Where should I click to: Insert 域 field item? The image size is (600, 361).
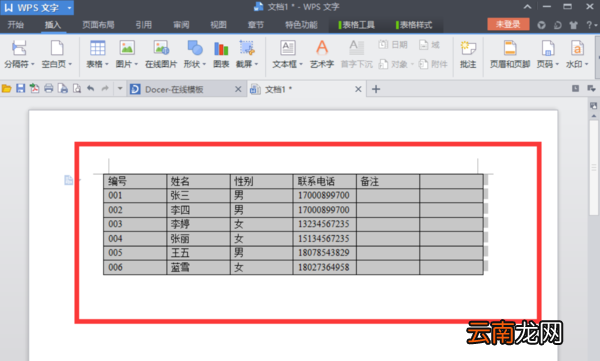coord(429,45)
